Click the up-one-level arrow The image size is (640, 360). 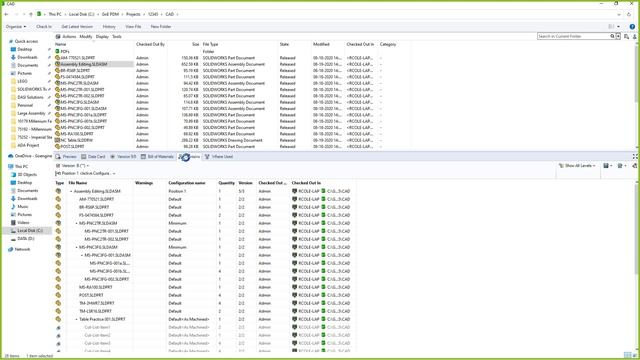point(31,14)
